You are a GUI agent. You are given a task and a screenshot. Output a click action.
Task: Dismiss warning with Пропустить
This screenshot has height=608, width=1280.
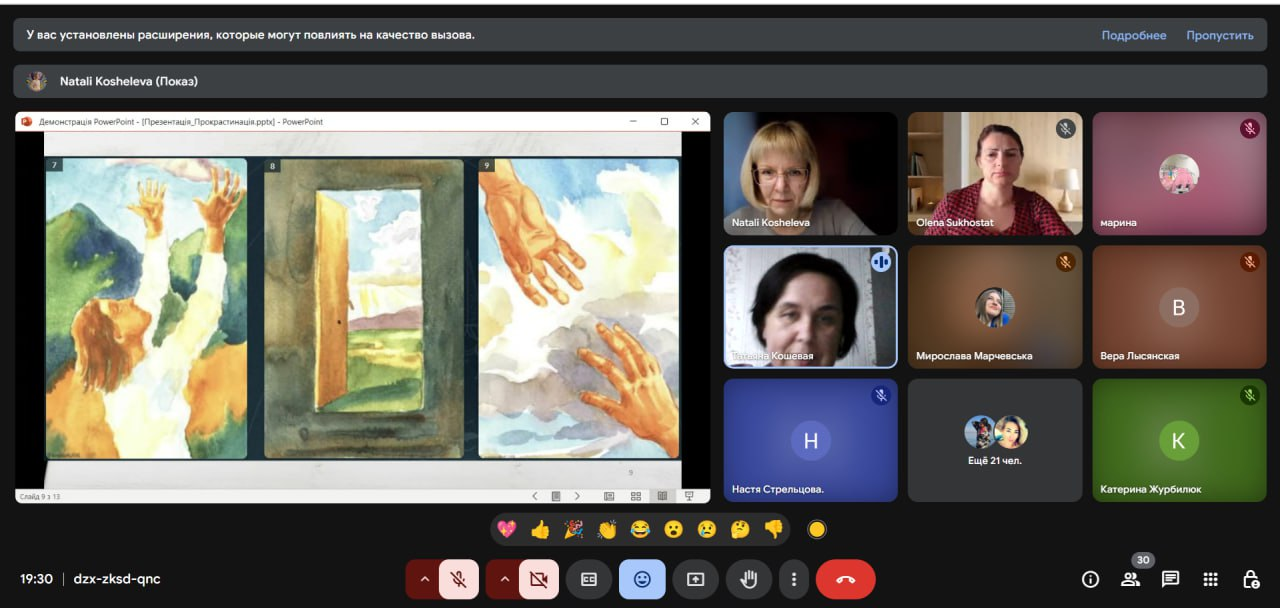pos(1219,35)
